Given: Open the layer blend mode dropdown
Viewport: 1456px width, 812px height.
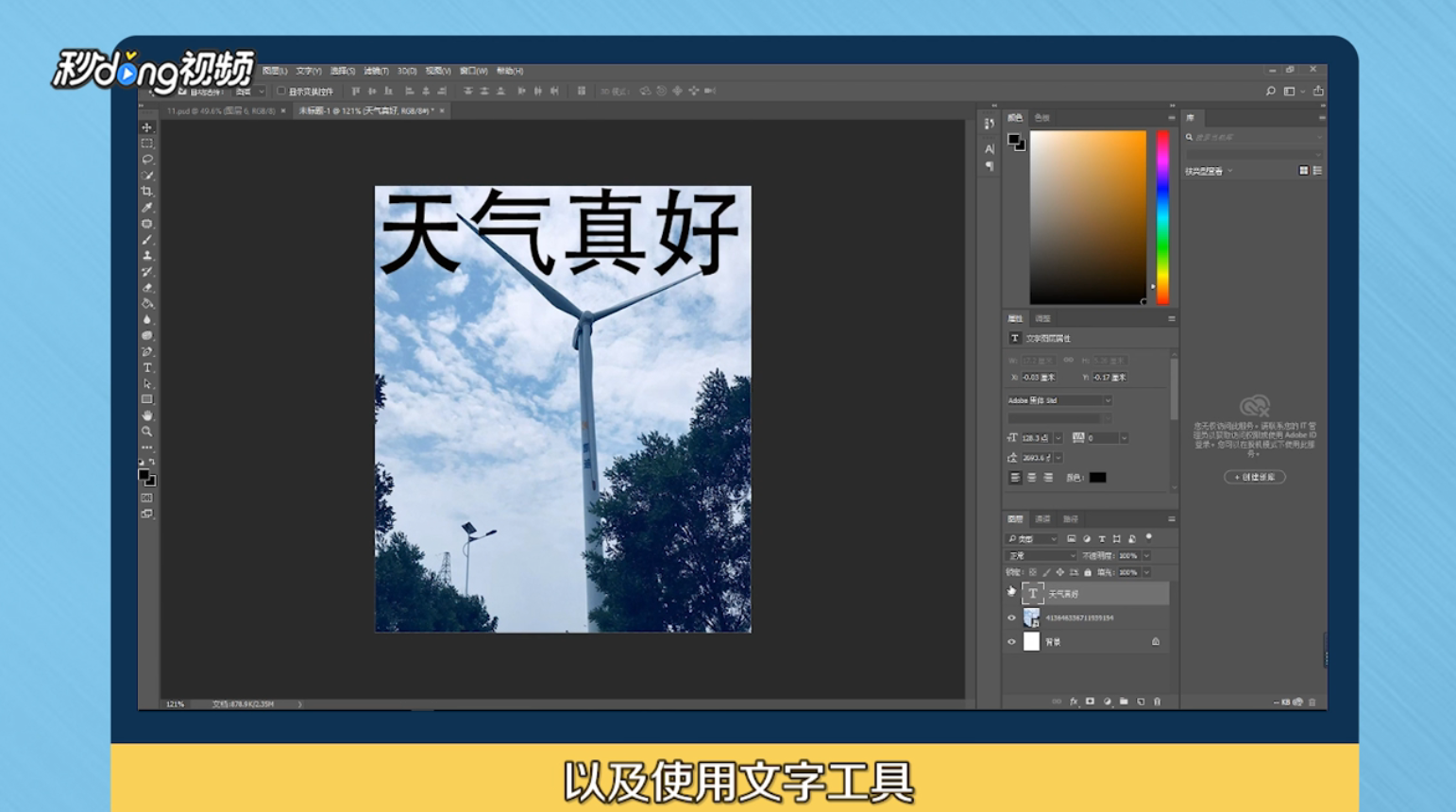Looking at the screenshot, I should click(1041, 556).
